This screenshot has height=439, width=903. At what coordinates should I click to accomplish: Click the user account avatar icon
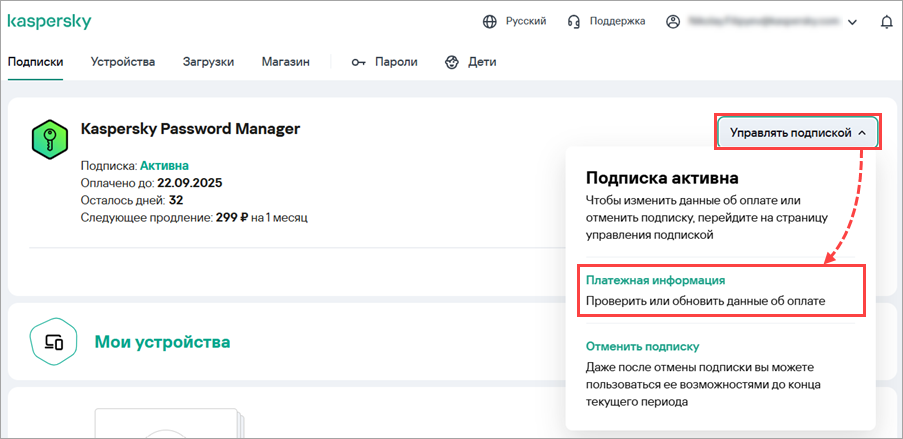[673, 22]
